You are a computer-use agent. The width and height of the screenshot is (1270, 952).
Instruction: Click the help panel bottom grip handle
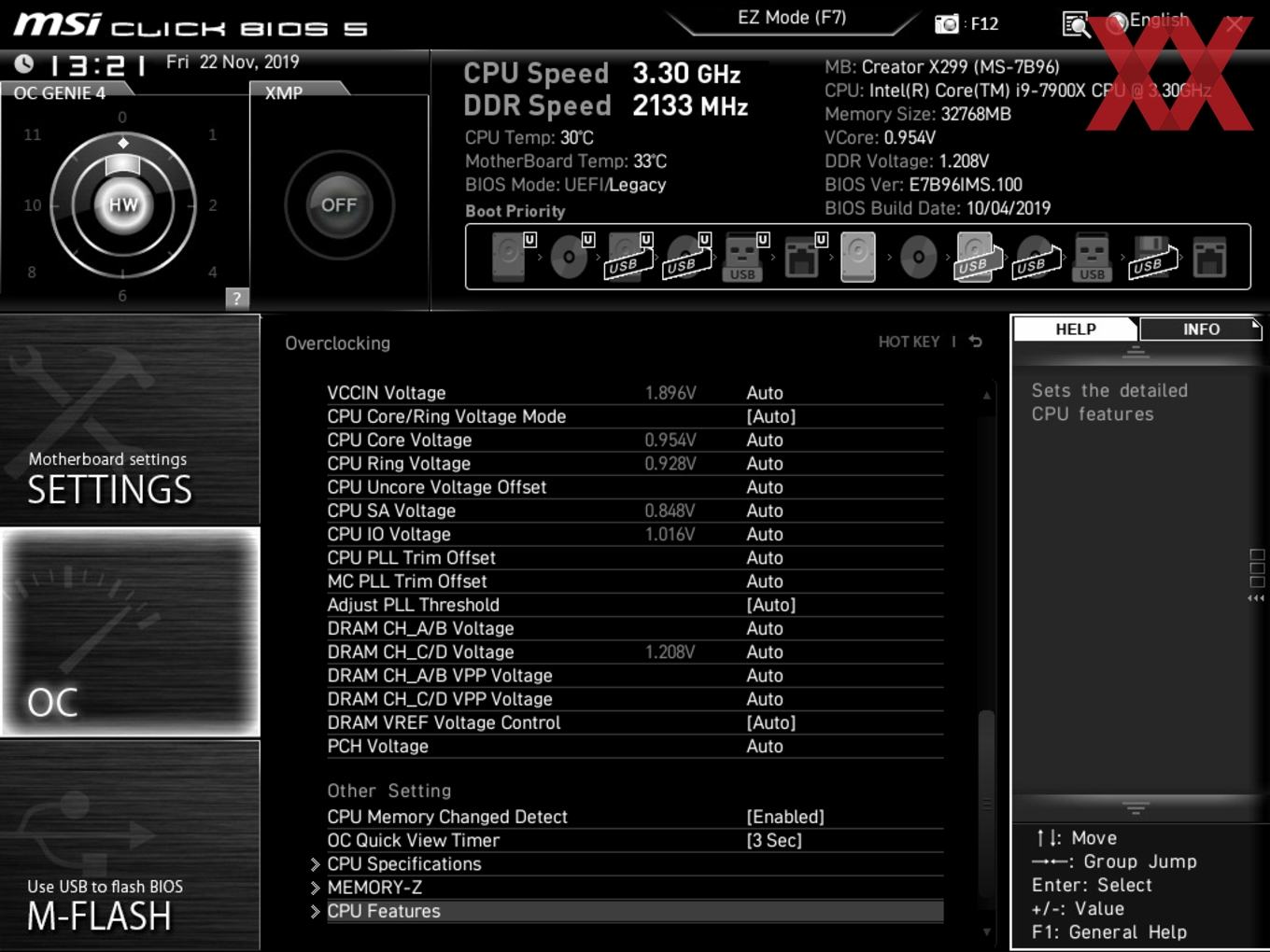tap(1136, 807)
